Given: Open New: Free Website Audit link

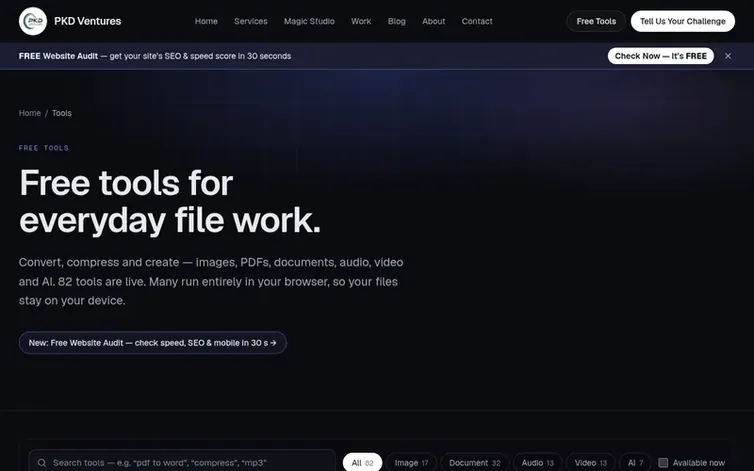Looking at the screenshot, I should [x=152, y=343].
